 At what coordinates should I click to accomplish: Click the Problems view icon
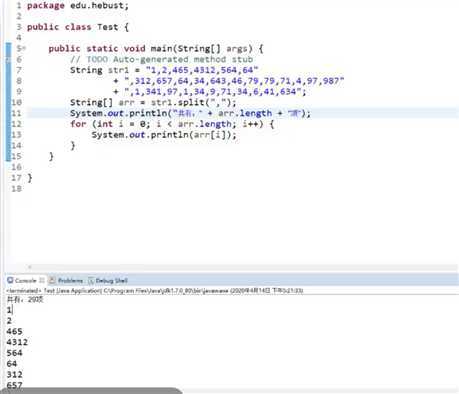click(52, 280)
